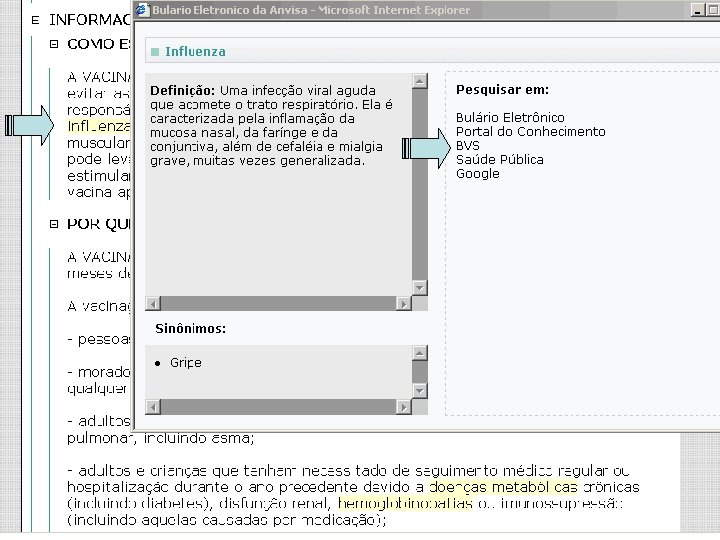Click left arrow of definition horizontal scrollbar

[153, 304]
